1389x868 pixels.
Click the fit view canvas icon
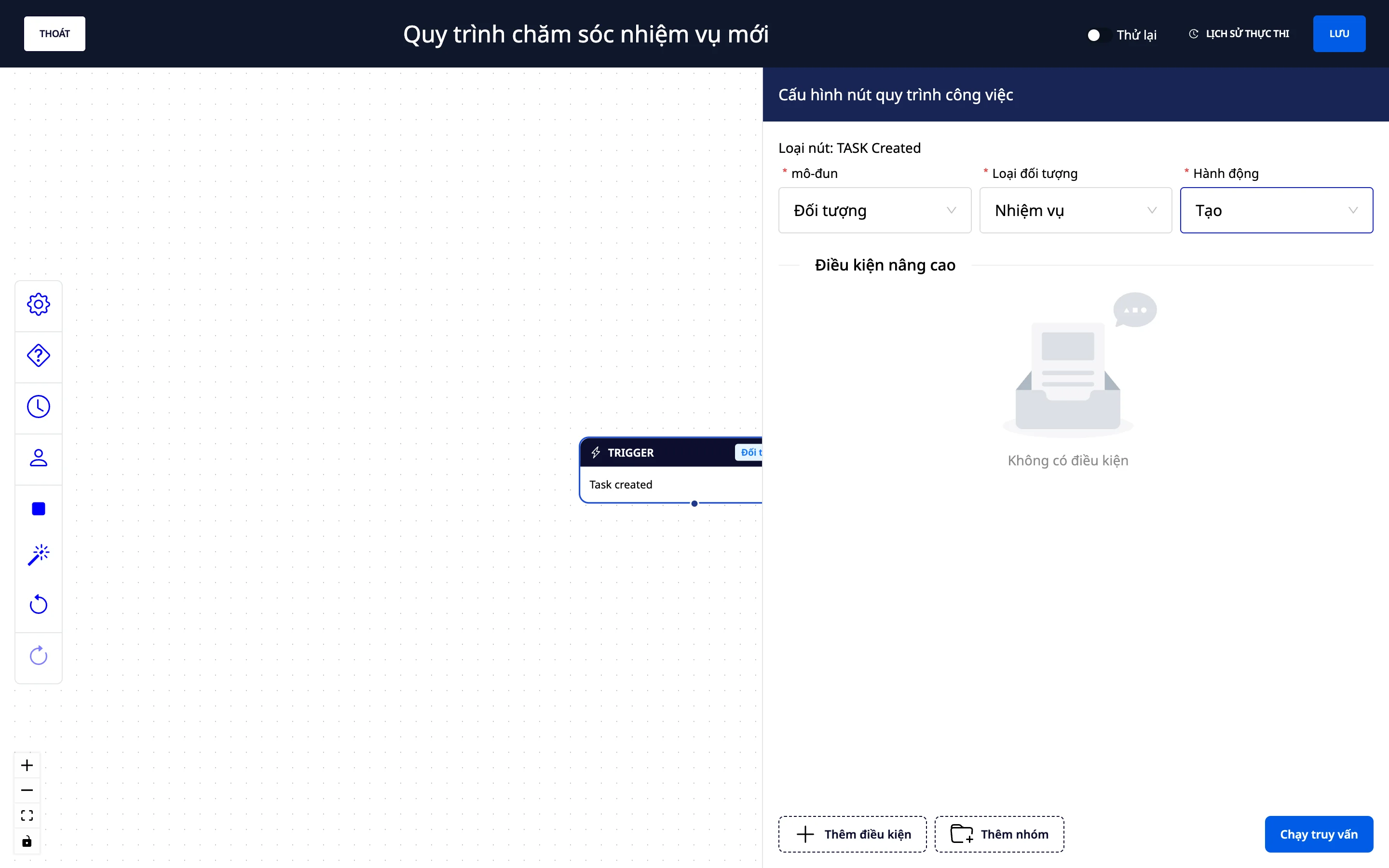pos(27,816)
